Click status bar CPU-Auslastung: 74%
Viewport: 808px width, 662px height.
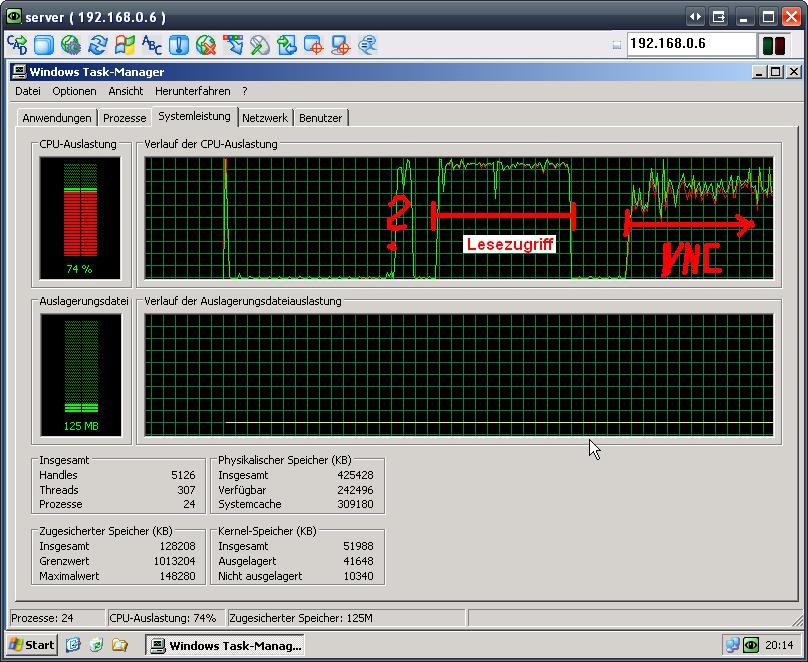(x=163, y=618)
